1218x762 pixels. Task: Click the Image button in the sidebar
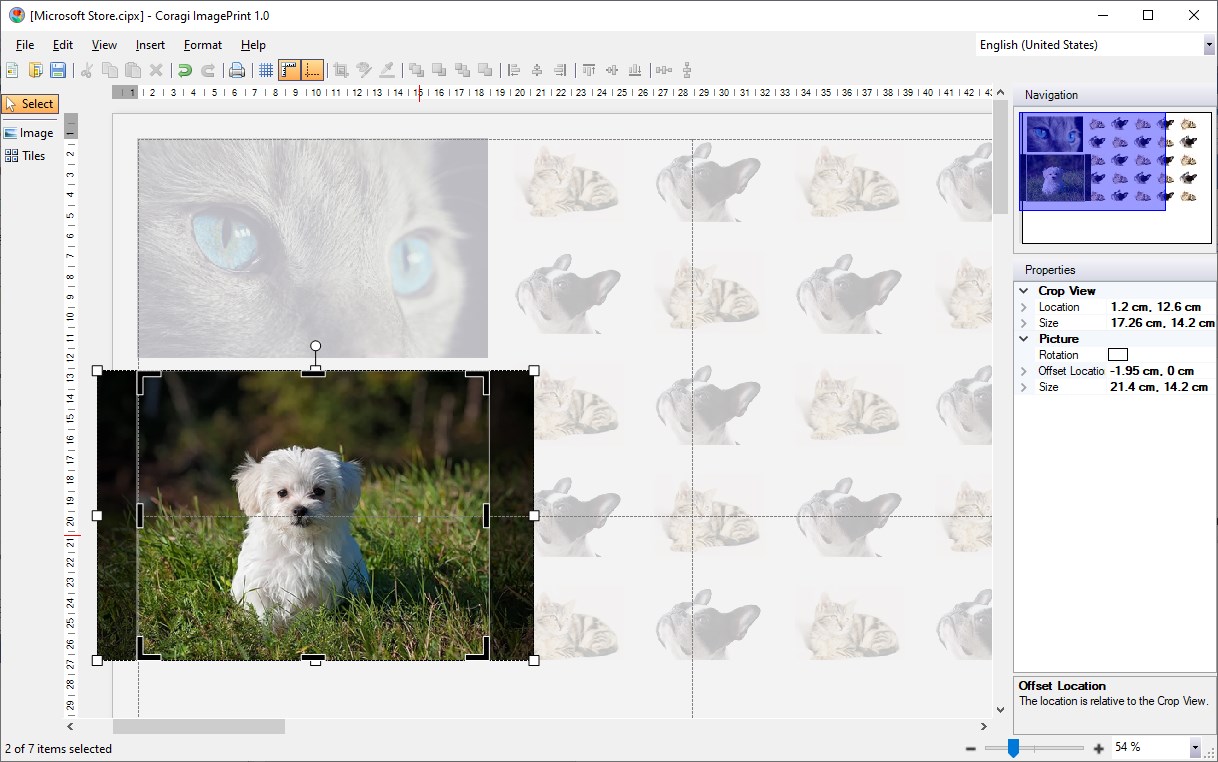29,131
